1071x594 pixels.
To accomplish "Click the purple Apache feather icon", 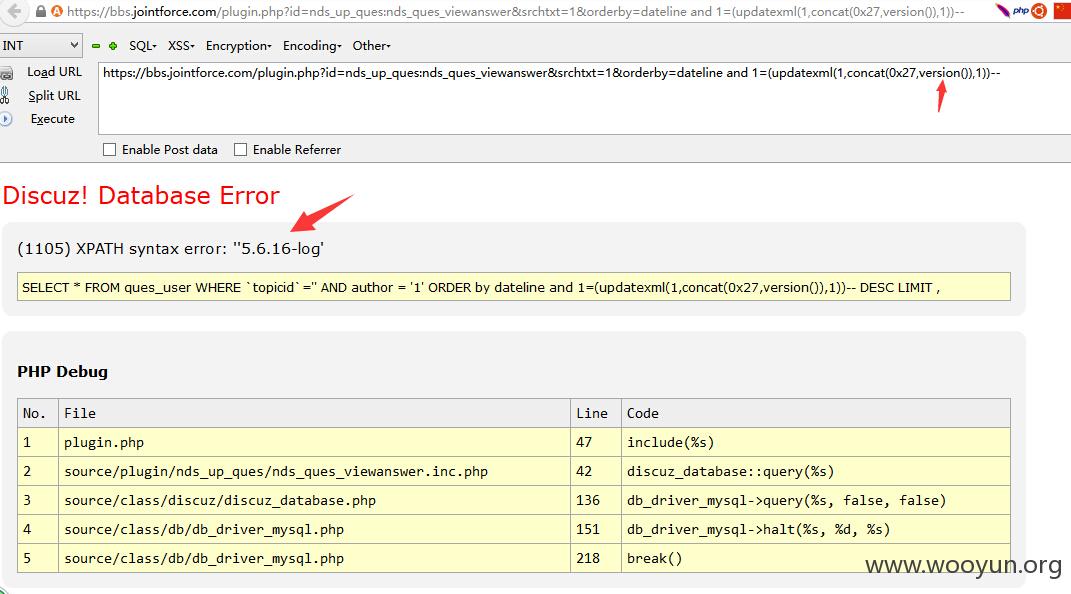I will pos(1002,11).
